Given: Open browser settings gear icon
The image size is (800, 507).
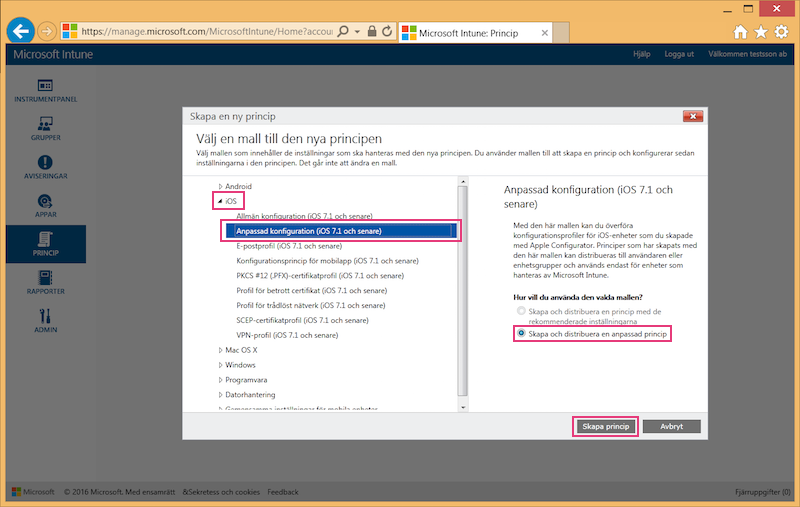Looking at the screenshot, I should click(x=781, y=32).
